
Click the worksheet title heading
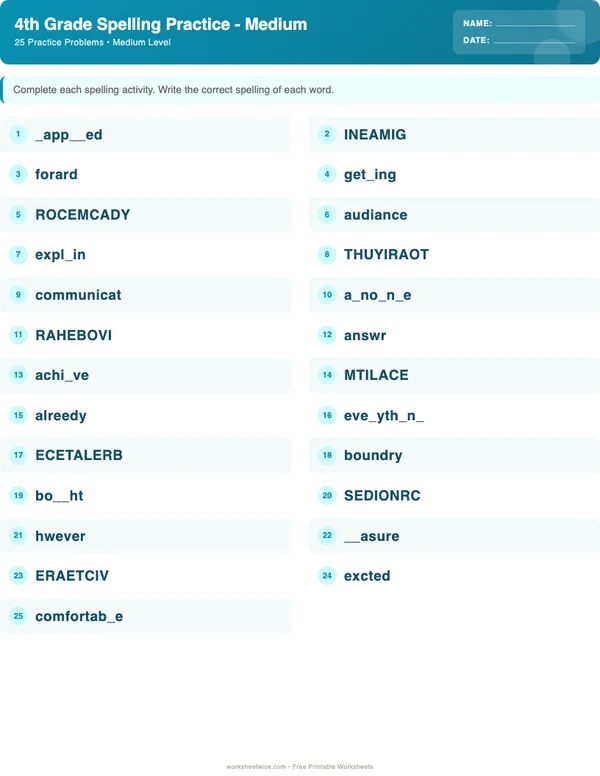(x=161, y=24)
